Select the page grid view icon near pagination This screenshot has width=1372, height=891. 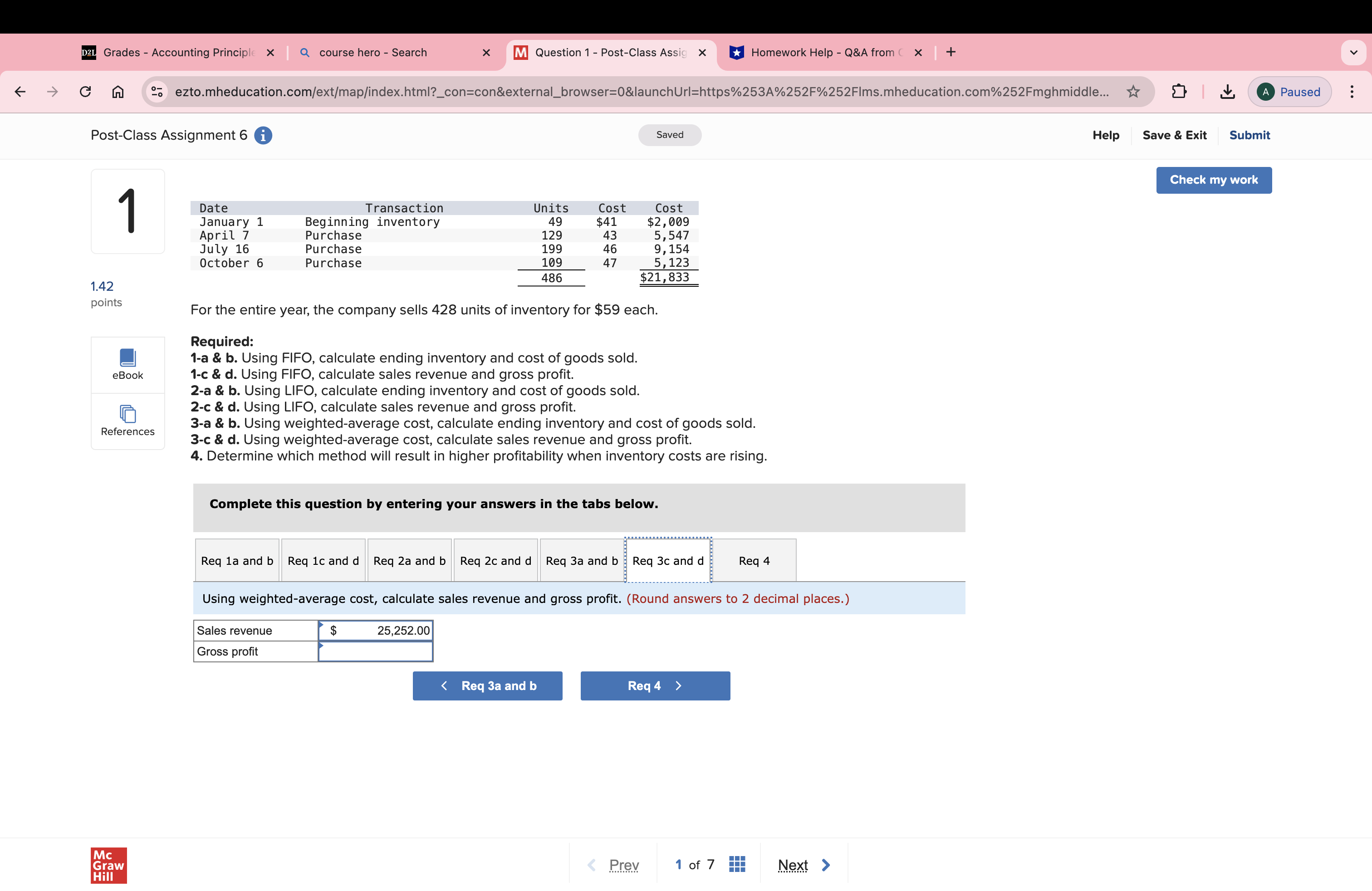737,864
